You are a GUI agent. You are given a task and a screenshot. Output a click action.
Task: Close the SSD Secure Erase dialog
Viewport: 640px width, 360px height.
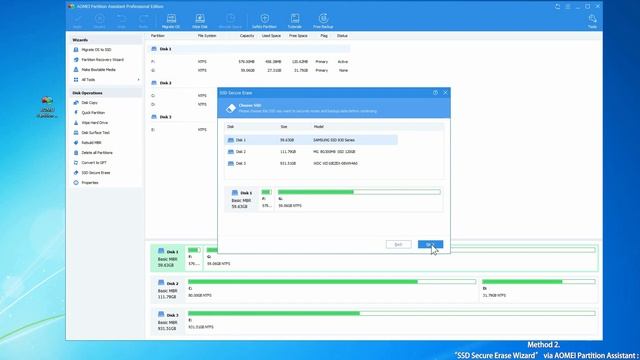[445, 93]
